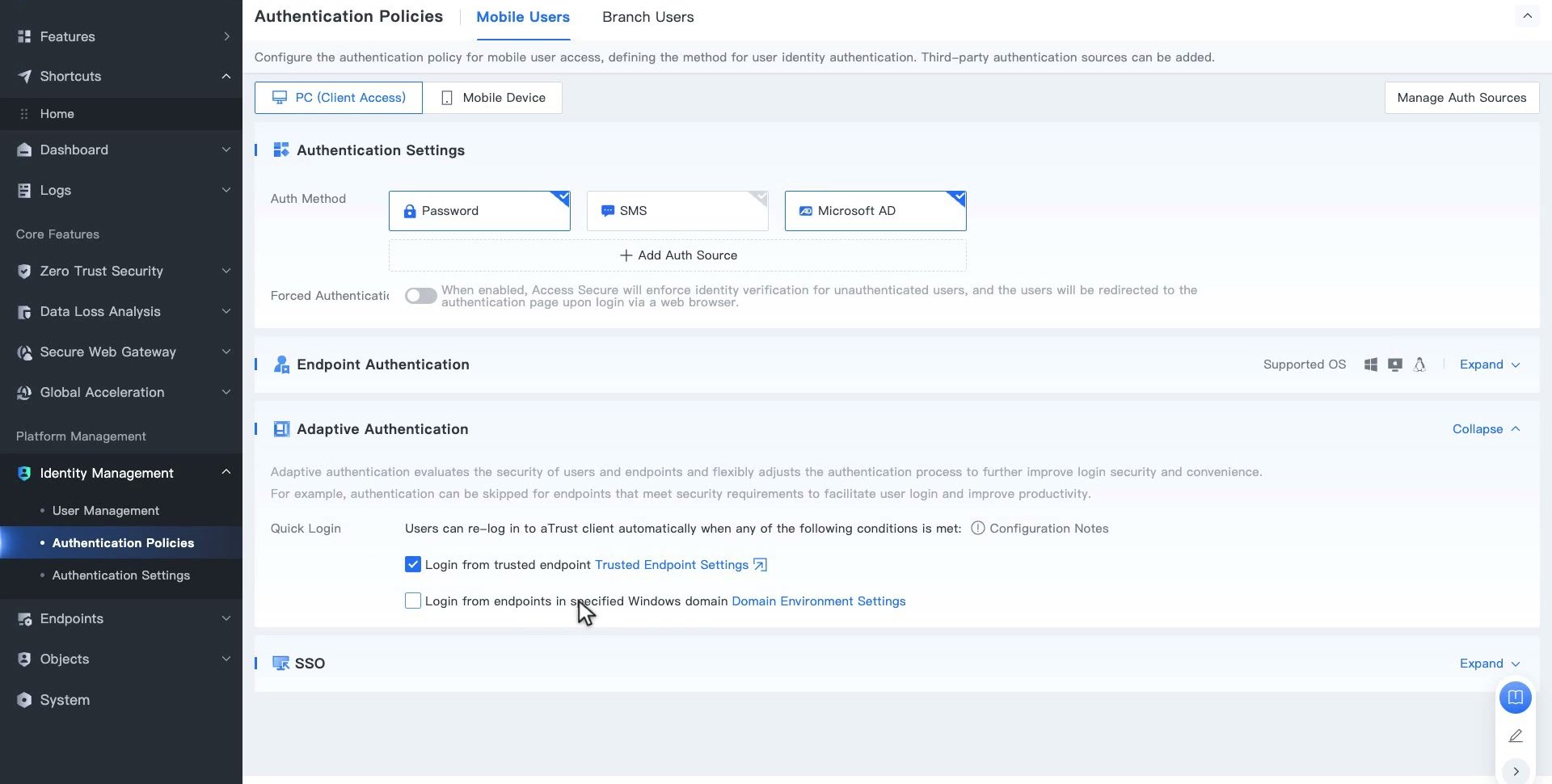Uncheck Login from trusted endpoint
The image size is (1552, 784).
413,564
